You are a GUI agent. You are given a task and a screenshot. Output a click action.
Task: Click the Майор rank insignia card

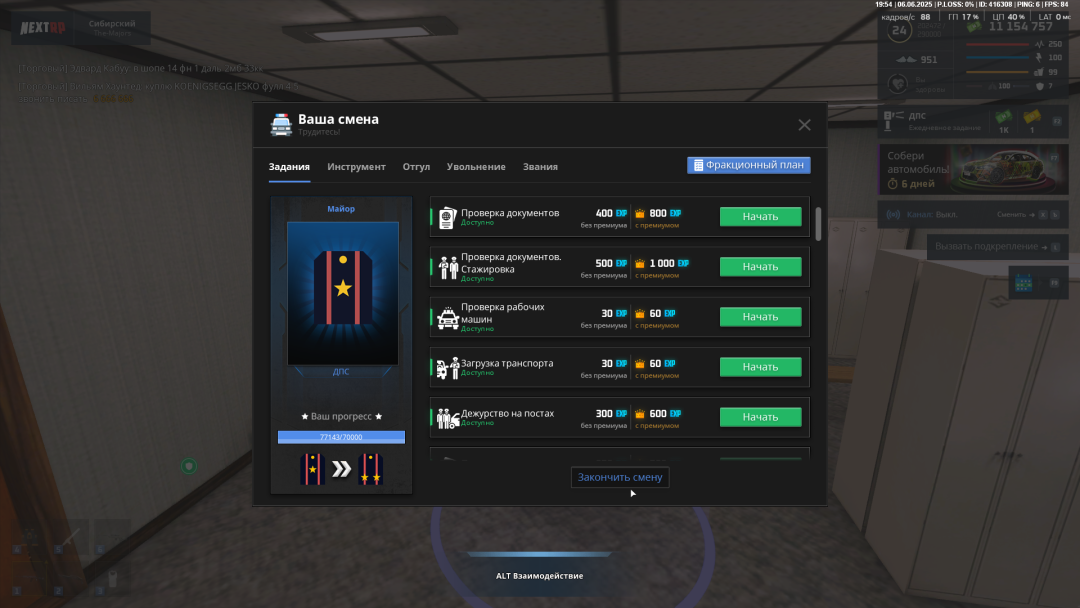pos(343,293)
